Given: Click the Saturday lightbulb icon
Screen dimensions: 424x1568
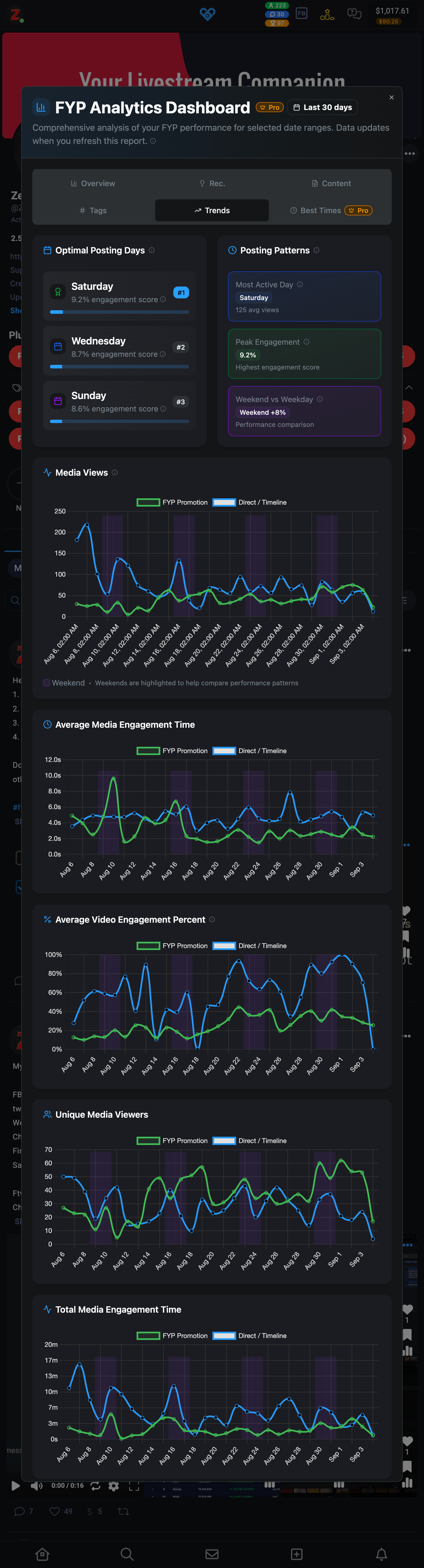Looking at the screenshot, I should (x=58, y=291).
